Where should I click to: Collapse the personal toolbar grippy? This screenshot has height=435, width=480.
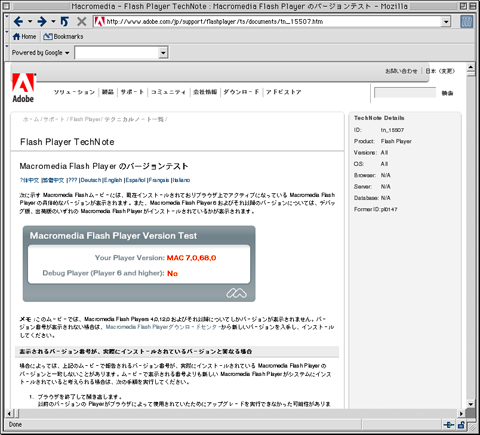(x=7, y=32)
